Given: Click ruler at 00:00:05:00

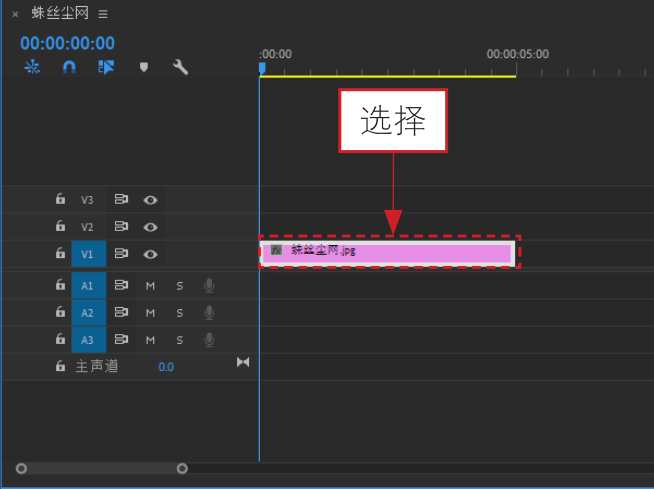Looking at the screenshot, I should 517,54.
